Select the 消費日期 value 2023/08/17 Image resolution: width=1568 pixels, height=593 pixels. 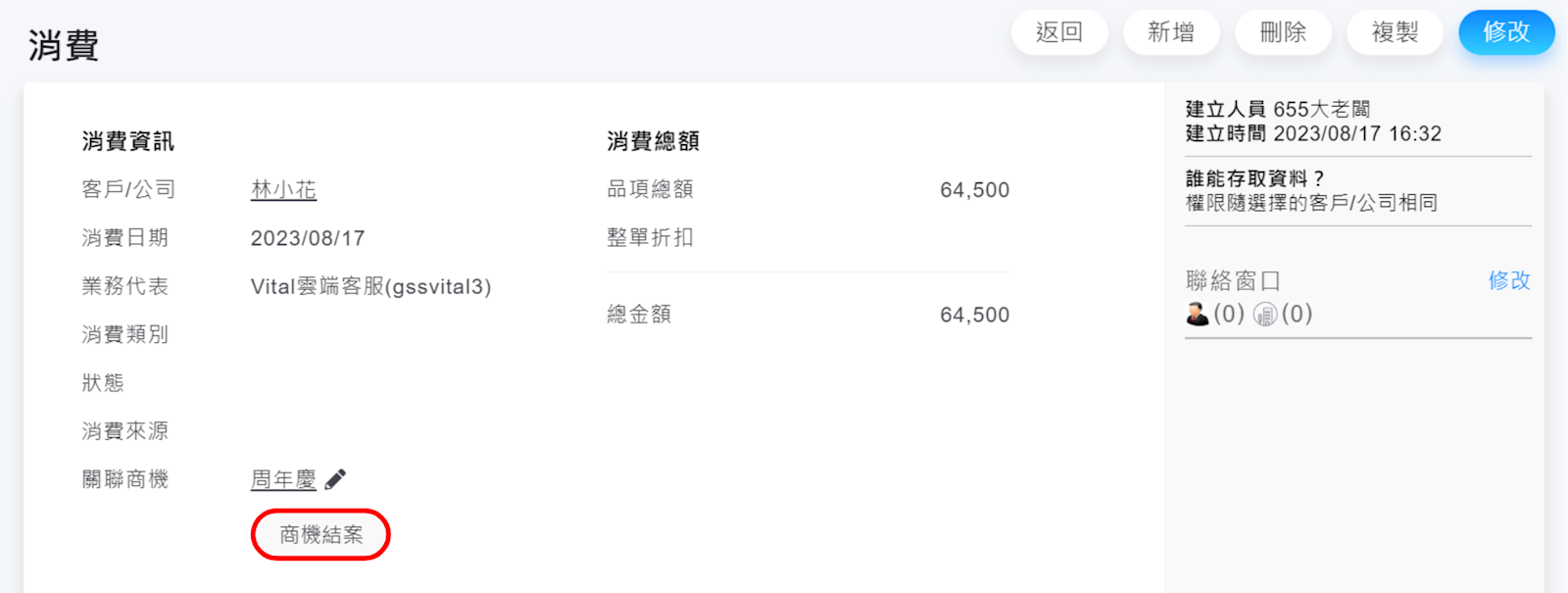point(308,238)
